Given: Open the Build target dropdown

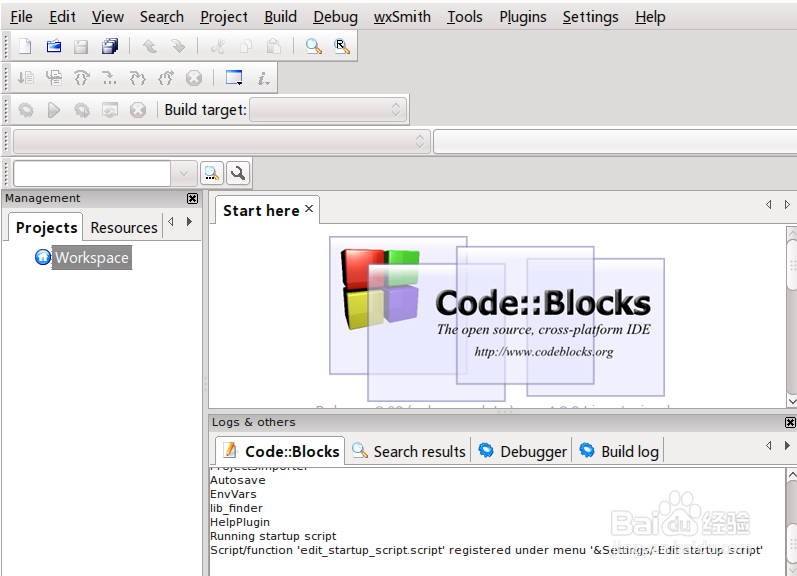Looking at the screenshot, I should pos(328,110).
